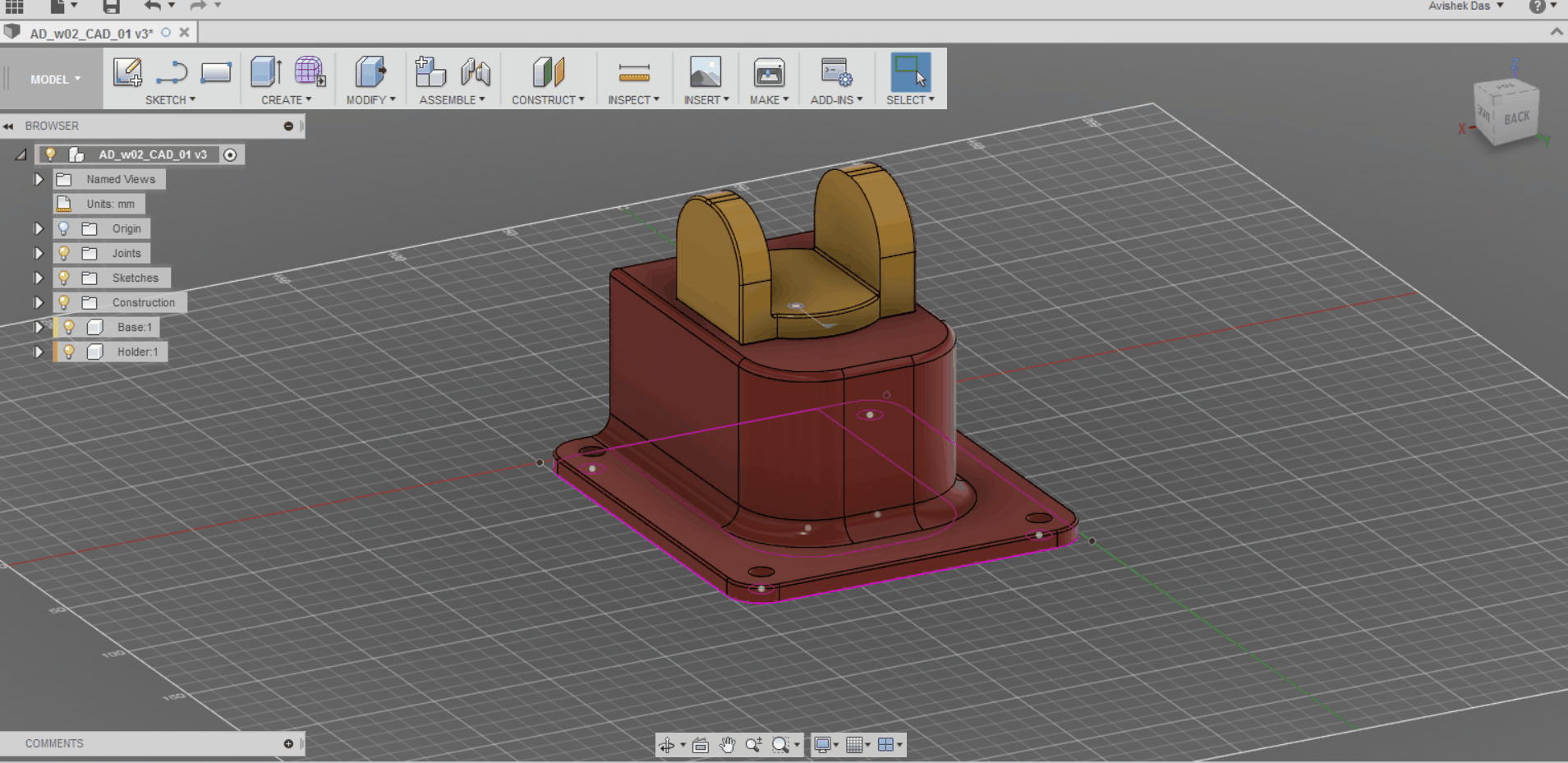Collapse the Browser panel with double arrows
This screenshot has height=763, width=1568.
tap(8, 126)
